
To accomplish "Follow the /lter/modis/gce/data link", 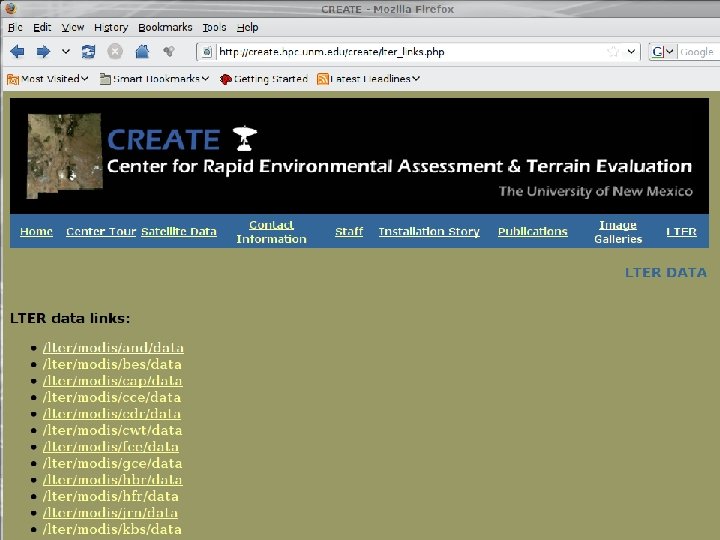I will click(112, 463).
